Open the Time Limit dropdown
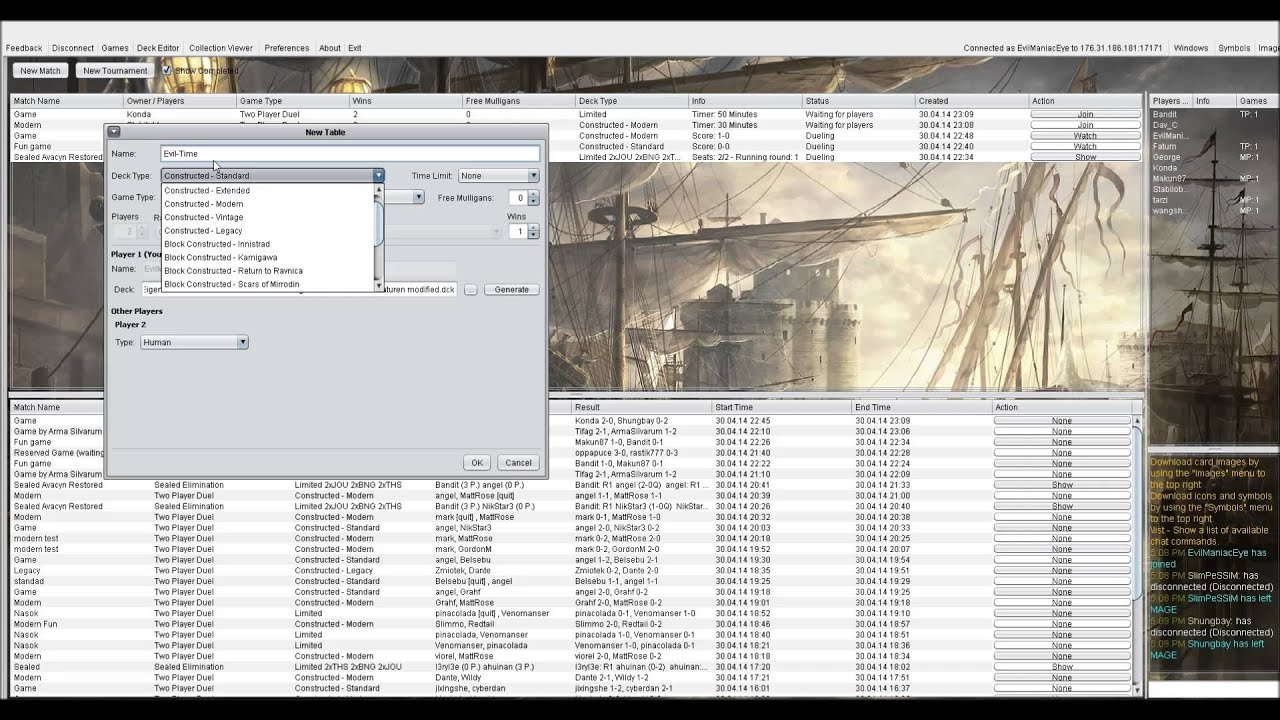 pyautogui.click(x=499, y=176)
